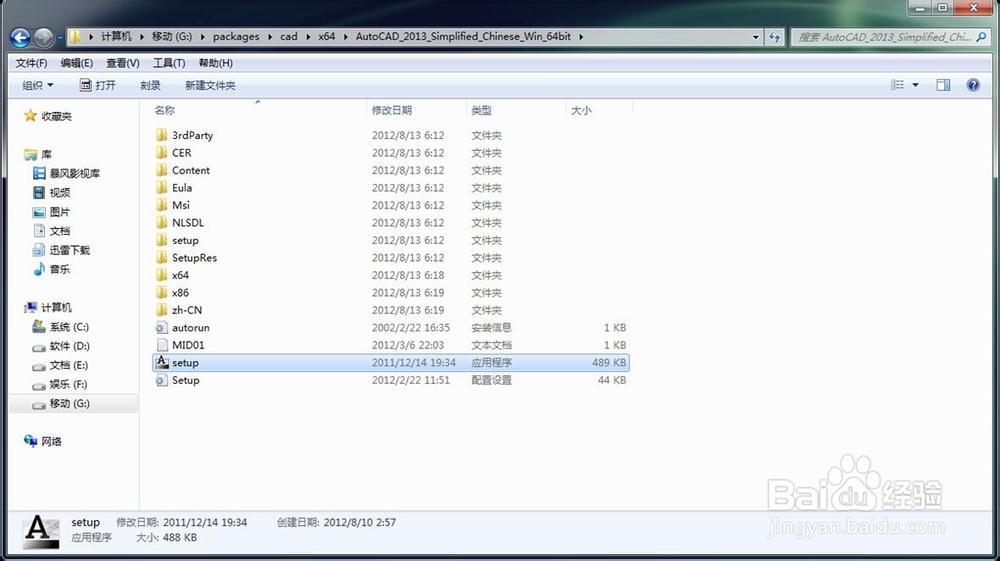Open drive 移动 (G:)
This screenshot has width=1000, height=561.
[61, 404]
